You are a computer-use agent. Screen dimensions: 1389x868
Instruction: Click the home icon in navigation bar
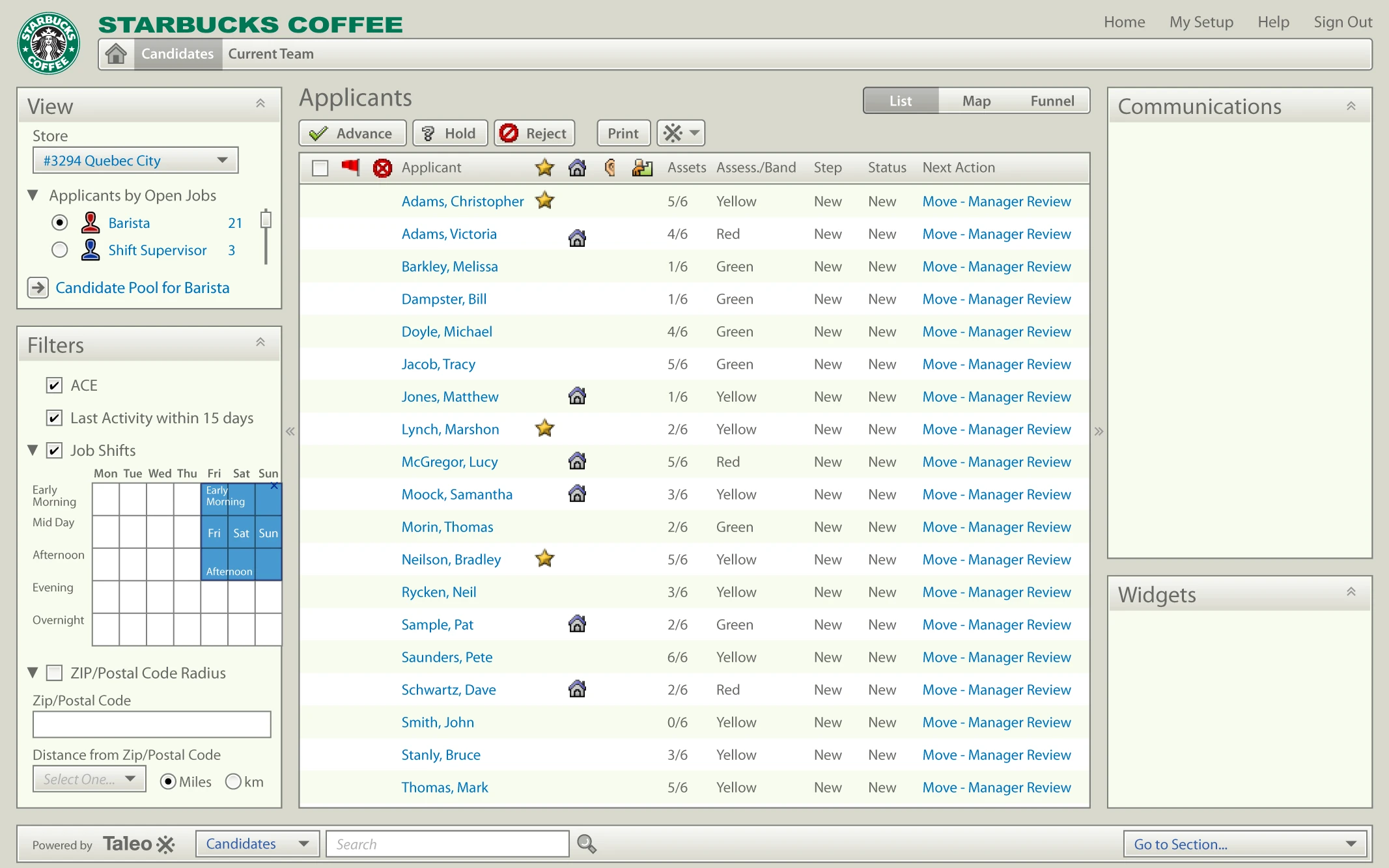(x=116, y=54)
